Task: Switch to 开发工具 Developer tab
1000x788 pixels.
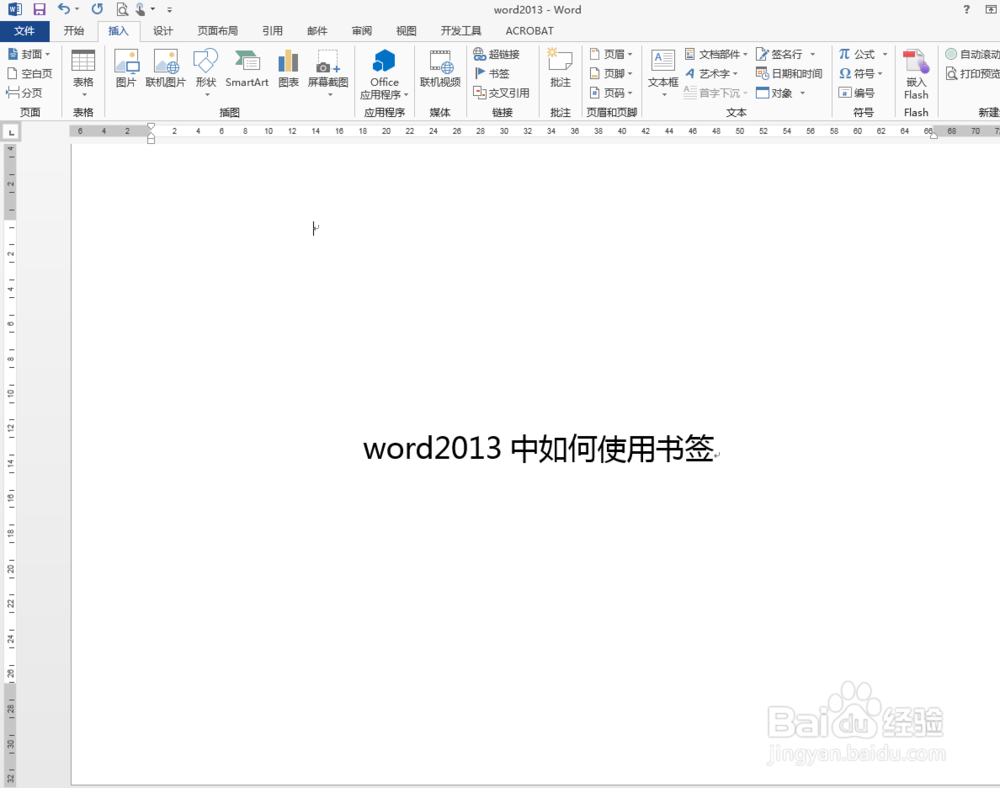Action: pyautogui.click(x=461, y=31)
